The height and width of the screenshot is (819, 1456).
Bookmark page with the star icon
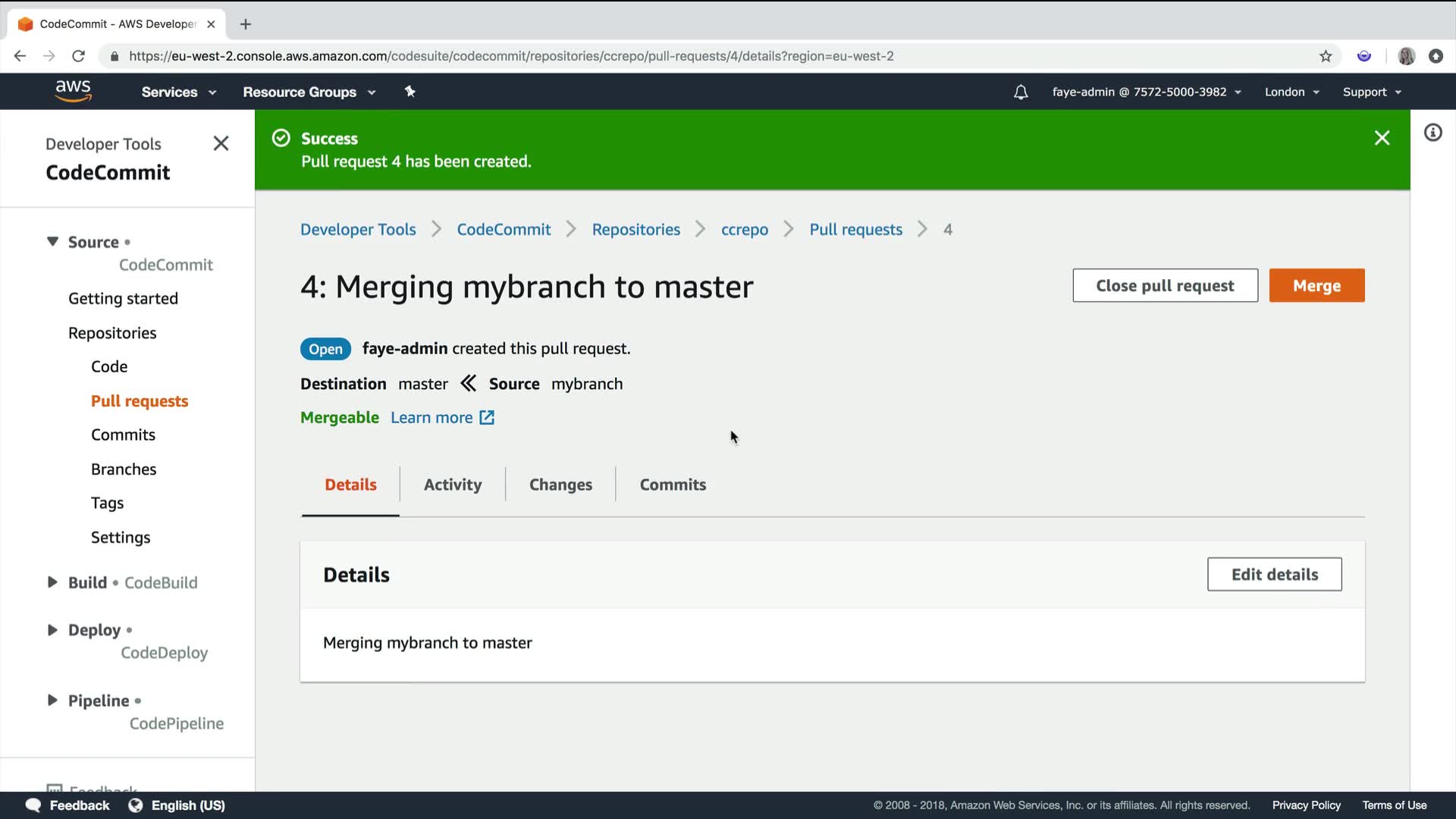tap(1326, 56)
